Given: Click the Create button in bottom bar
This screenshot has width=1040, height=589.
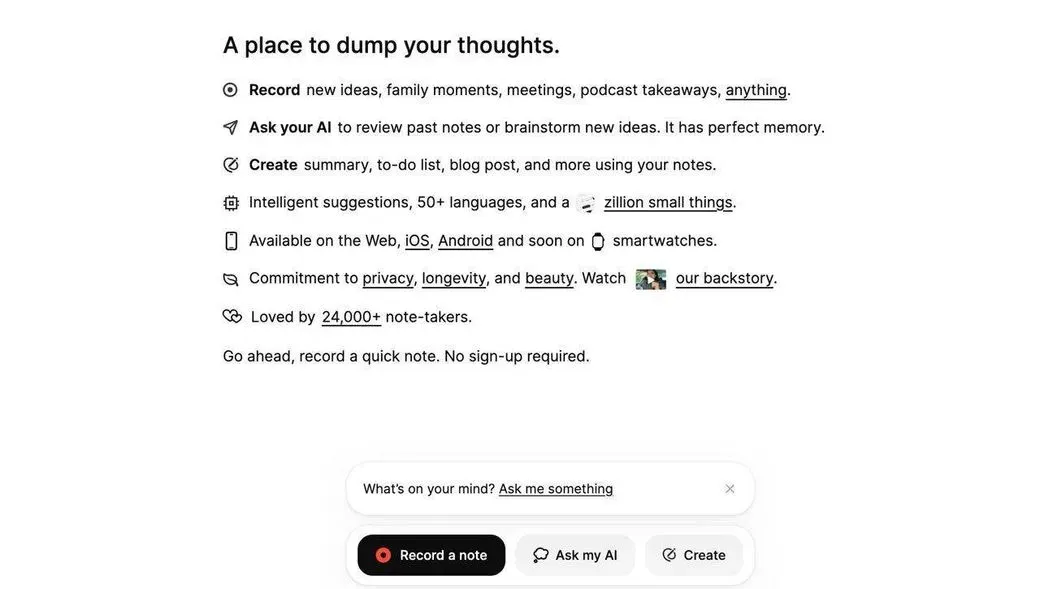Looking at the screenshot, I should 694,555.
